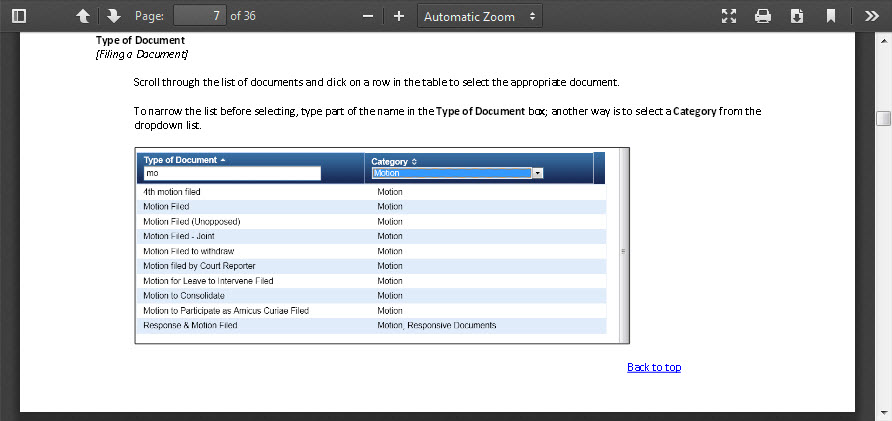Viewport: 892px width, 421px height.
Task: Download the PDF file
Action: [x=797, y=16]
